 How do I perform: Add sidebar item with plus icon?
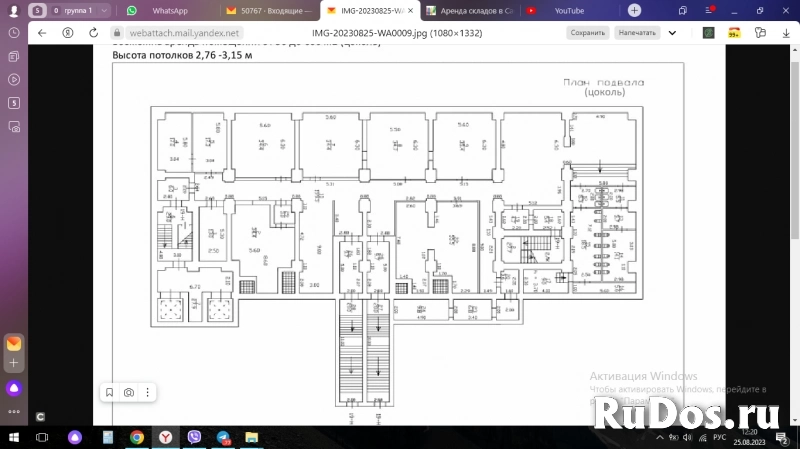[x=14, y=362]
